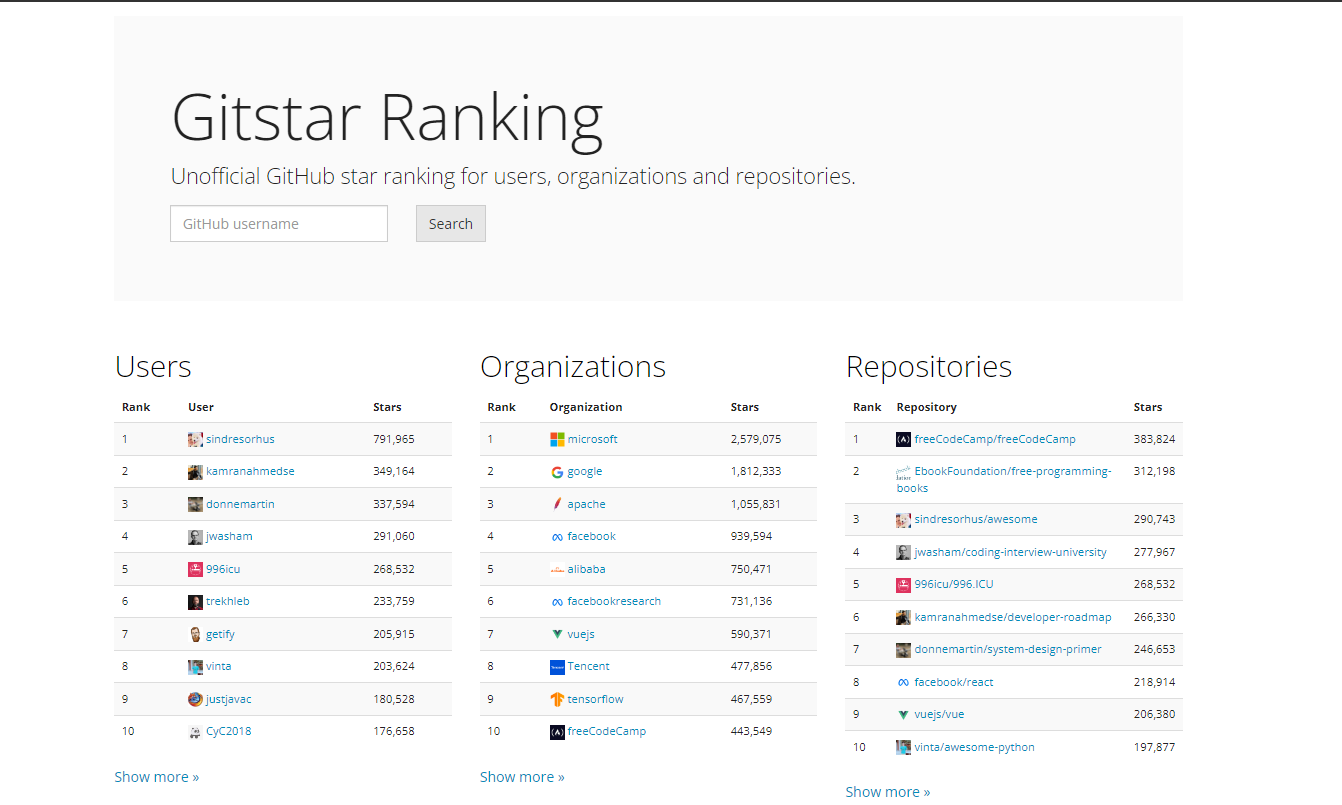The width and height of the screenshot is (1342, 805).
Task: Open tensorflow organization link
Action: coord(596,699)
